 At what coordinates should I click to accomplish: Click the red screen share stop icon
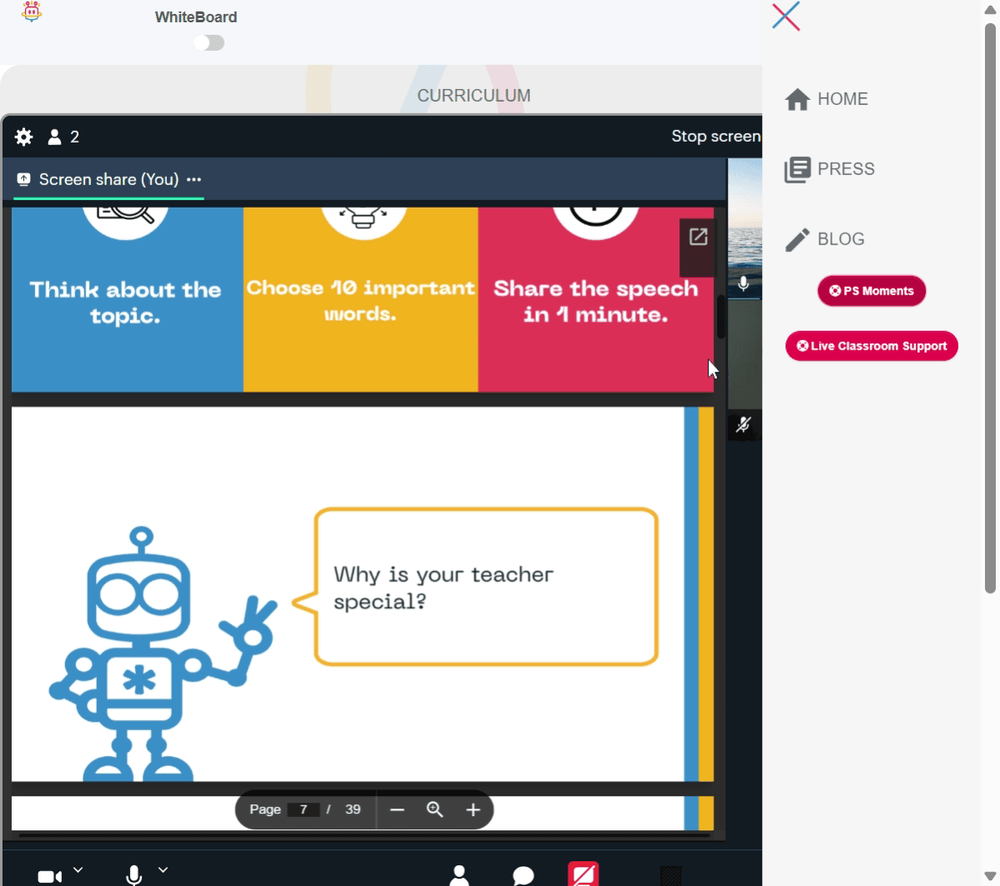coord(583,874)
